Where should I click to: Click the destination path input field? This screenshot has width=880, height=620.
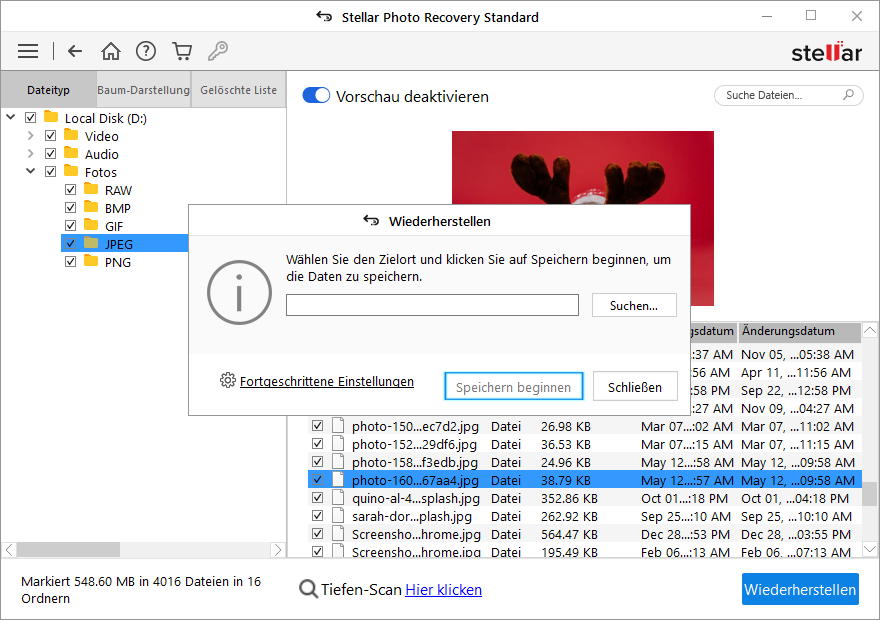pyautogui.click(x=432, y=305)
